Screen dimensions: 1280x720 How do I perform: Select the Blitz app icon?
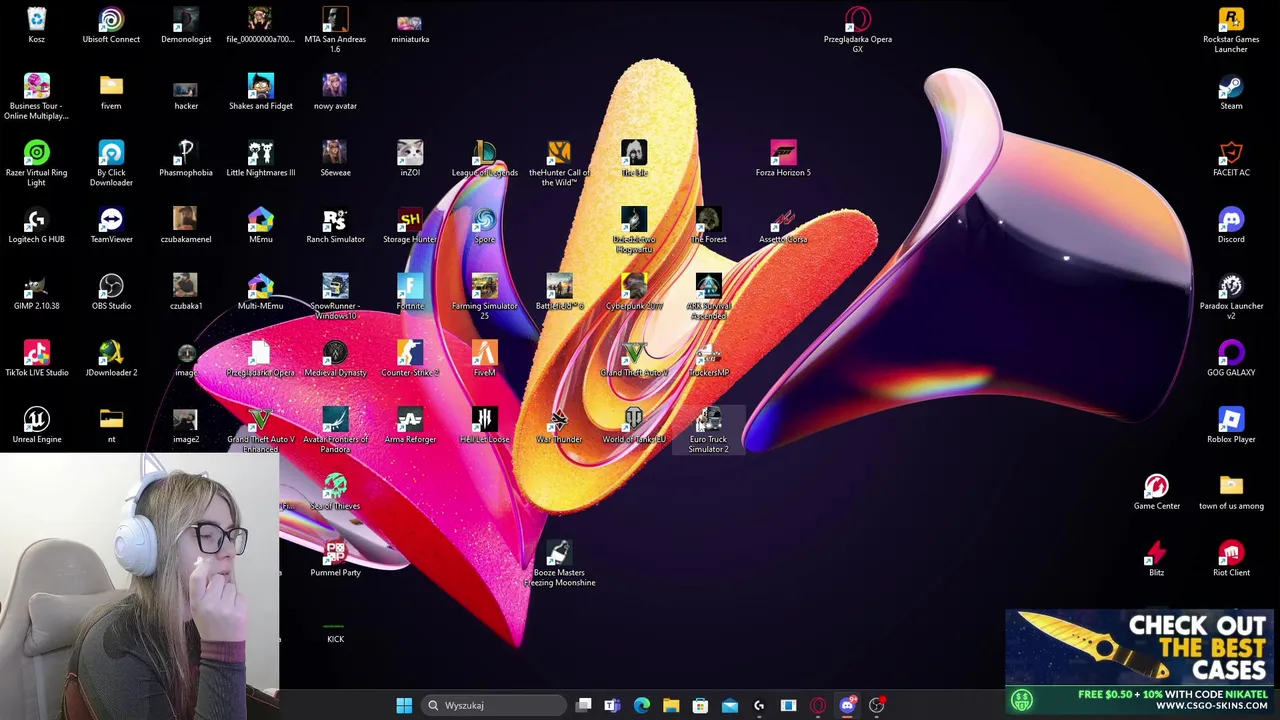pyautogui.click(x=1157, y=560)
